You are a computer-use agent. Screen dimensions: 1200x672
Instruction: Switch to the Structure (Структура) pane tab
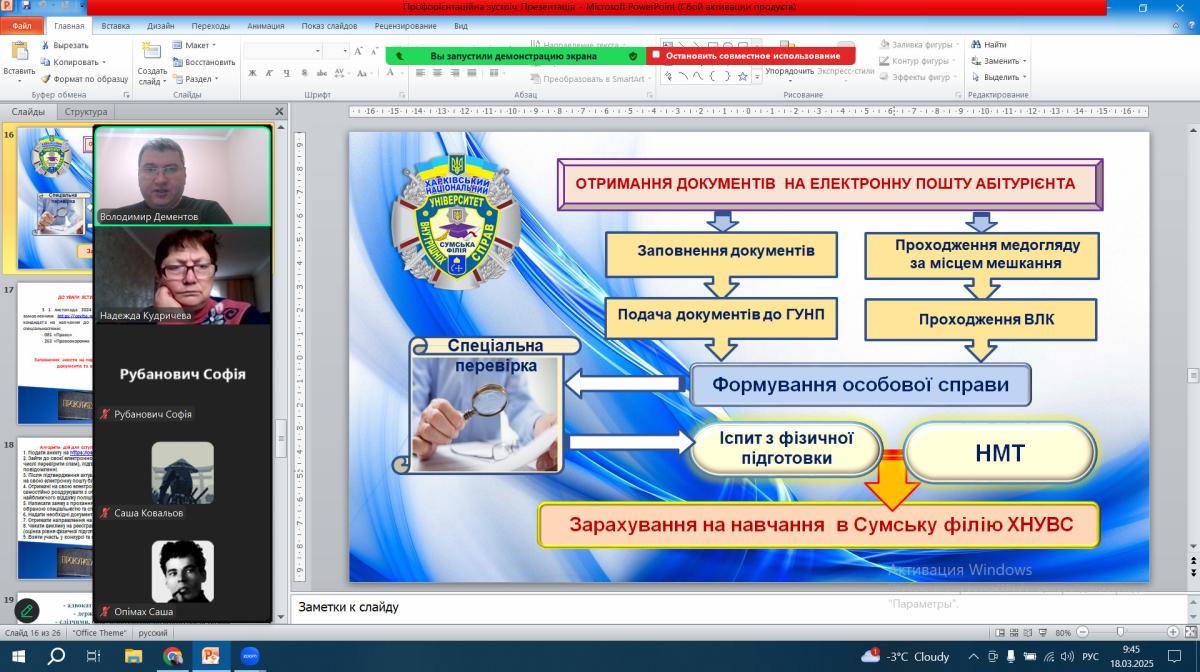point(86,112)
